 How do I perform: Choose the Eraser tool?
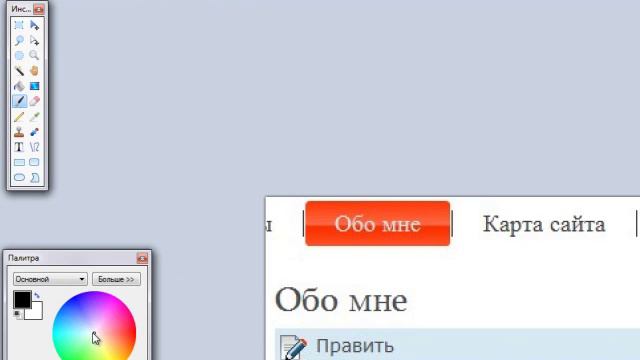click(x=35, y=101)
